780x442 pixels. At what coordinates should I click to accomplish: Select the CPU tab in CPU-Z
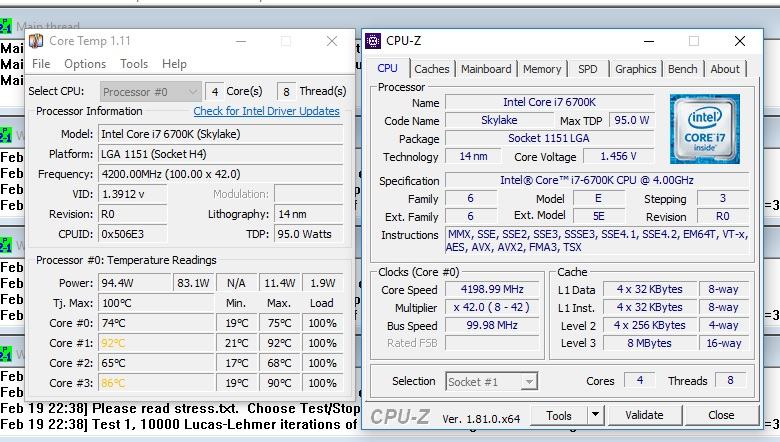click(388, 68)
